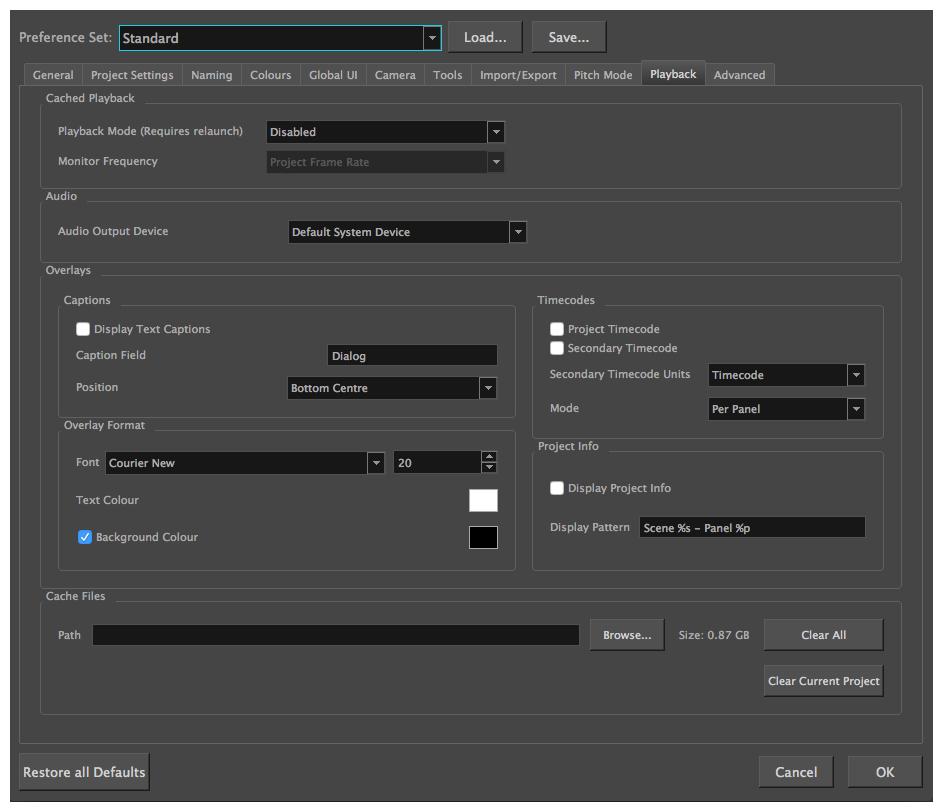Click the Clear All button
Image resolution: width=943 pixels, height=812 pixels.
tap(823, 635)
